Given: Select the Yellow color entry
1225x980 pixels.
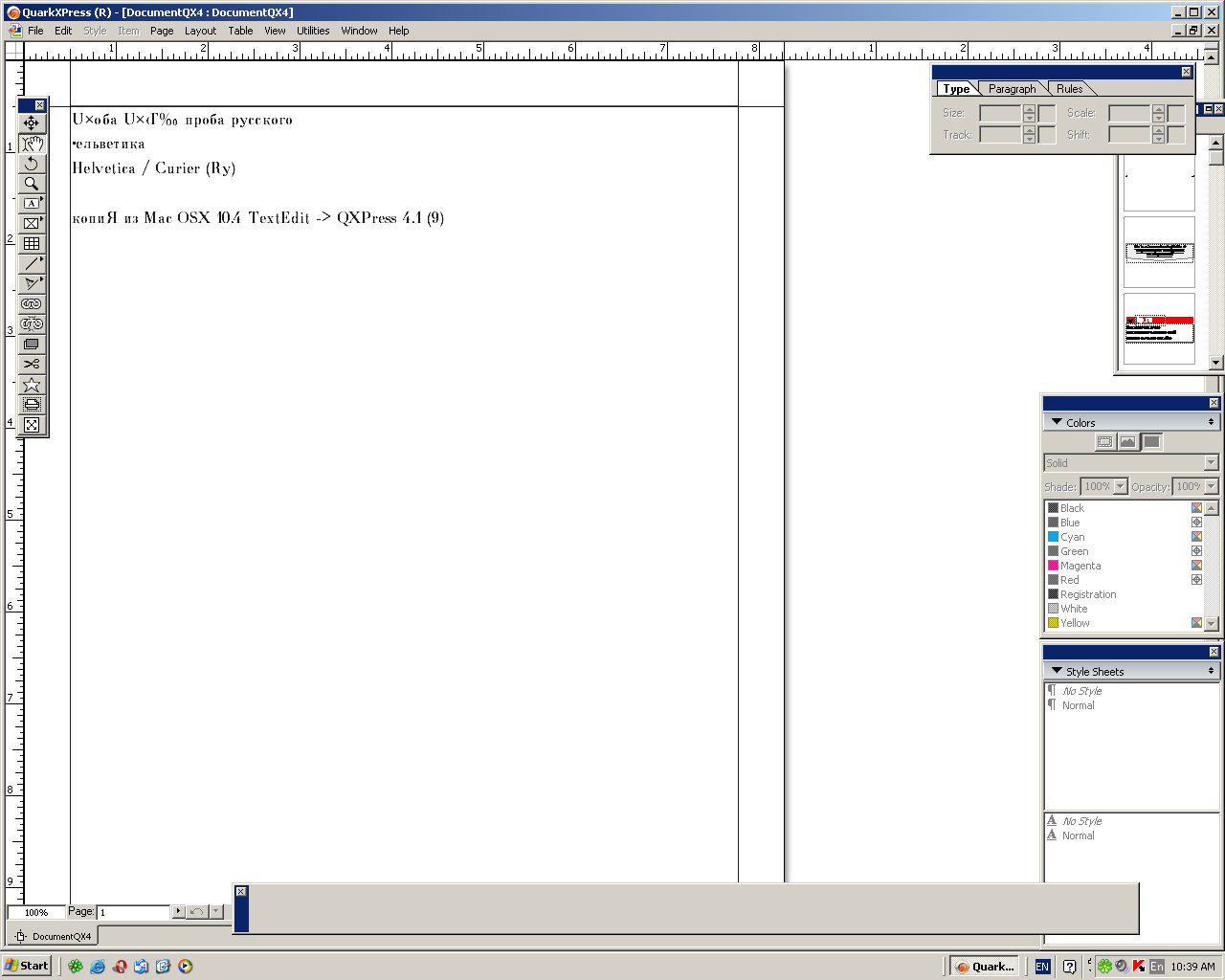Looking at the screenshot, I should pyautogui.click(x=1124, y=623).
